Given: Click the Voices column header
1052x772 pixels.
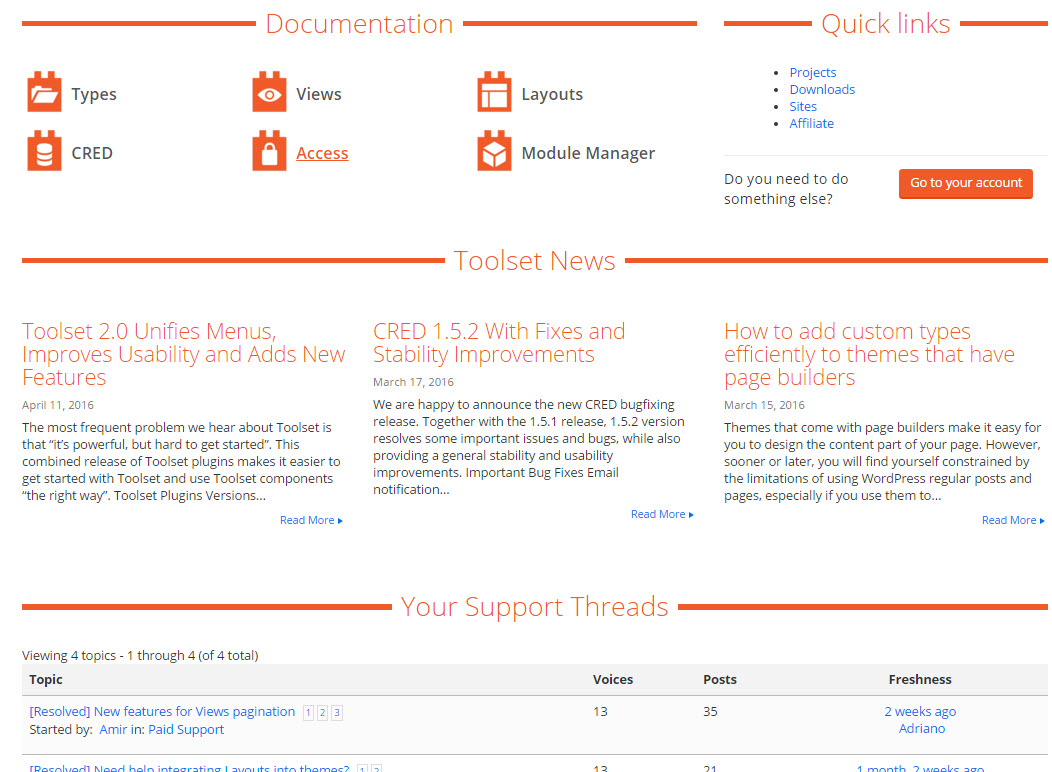Looking at the screenshot, I should point(613,679).
